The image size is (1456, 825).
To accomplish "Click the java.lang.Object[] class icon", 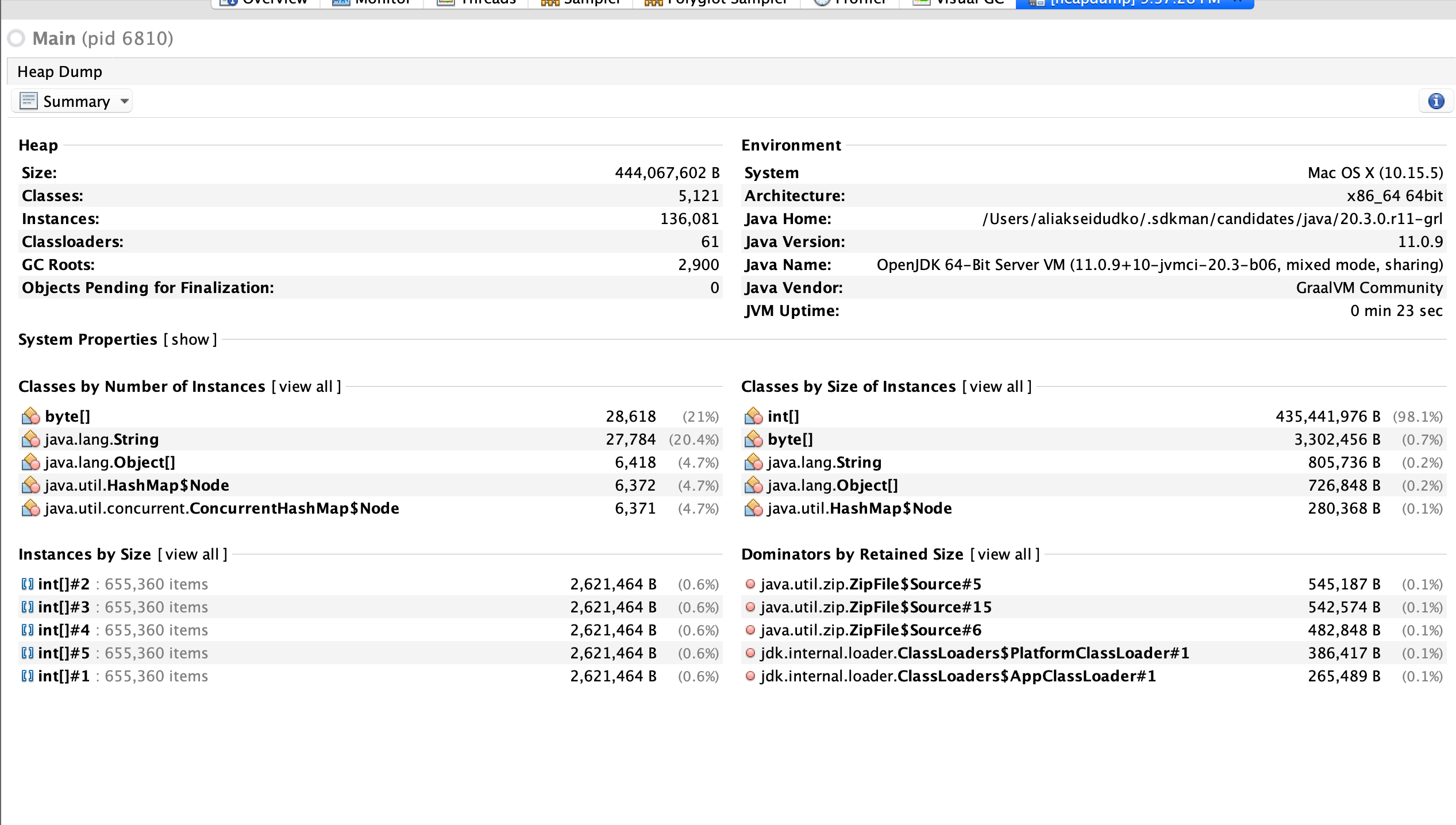I will click(x=30, y=462).
